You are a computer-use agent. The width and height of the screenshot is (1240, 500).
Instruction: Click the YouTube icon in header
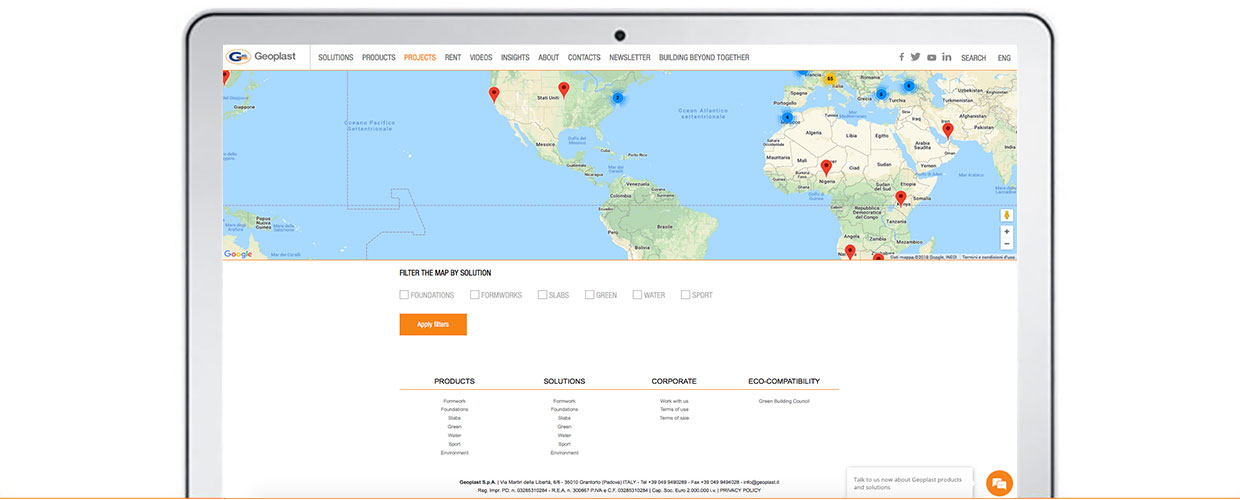point(931,57)
